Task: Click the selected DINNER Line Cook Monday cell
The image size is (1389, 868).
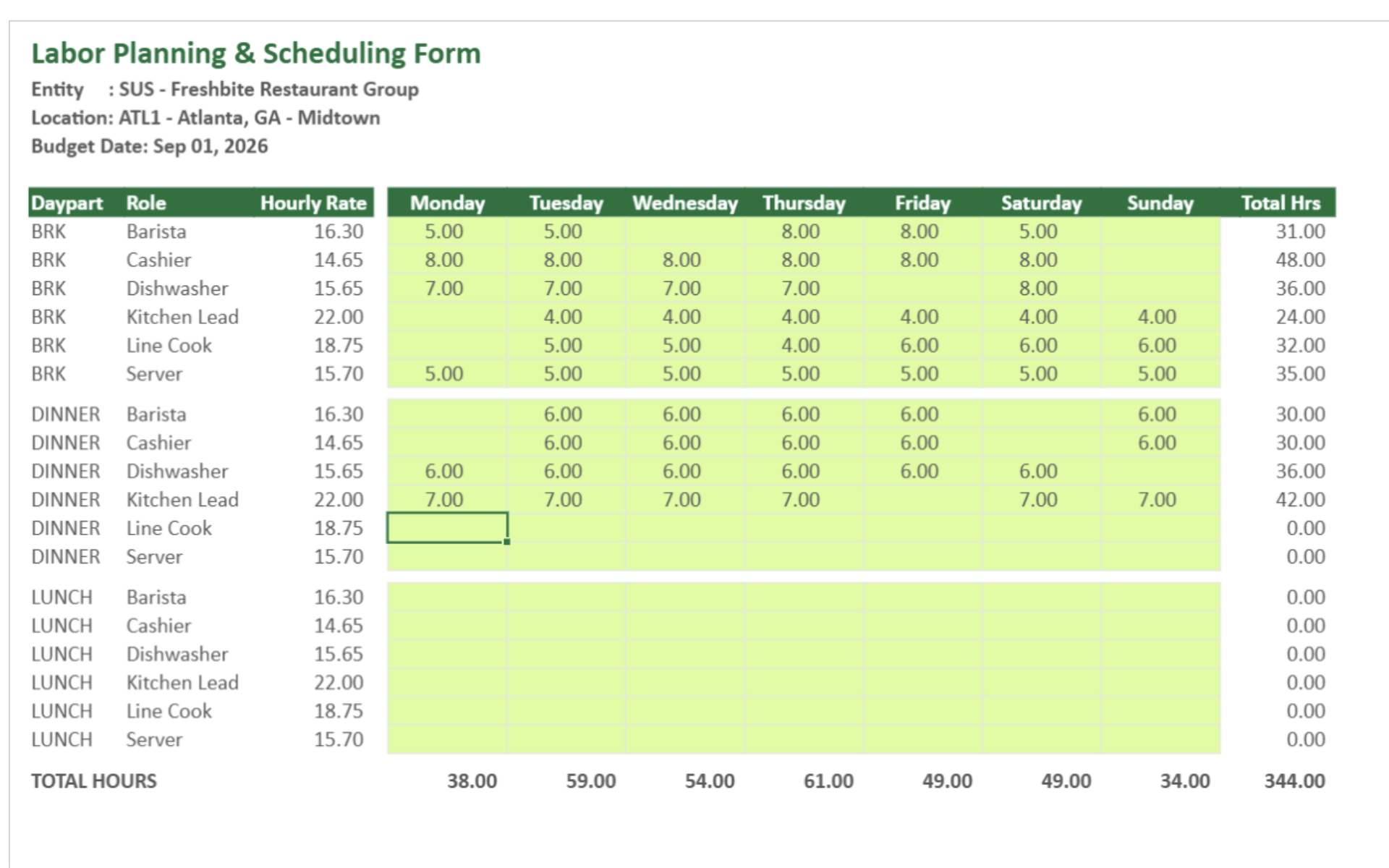Action: [x=447, y=528]
